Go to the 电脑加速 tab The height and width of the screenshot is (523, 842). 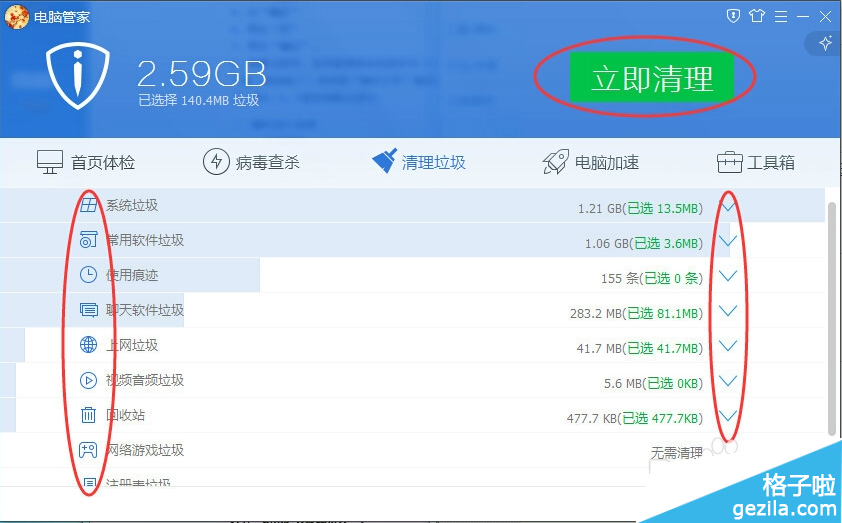(591, 162)
